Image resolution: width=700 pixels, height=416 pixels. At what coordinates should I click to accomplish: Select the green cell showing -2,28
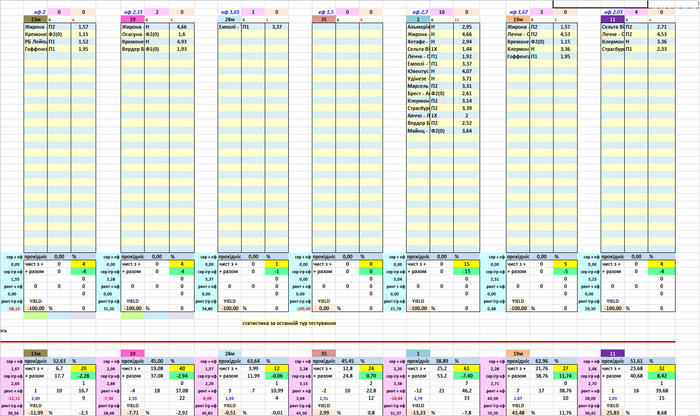click(83, 376)
